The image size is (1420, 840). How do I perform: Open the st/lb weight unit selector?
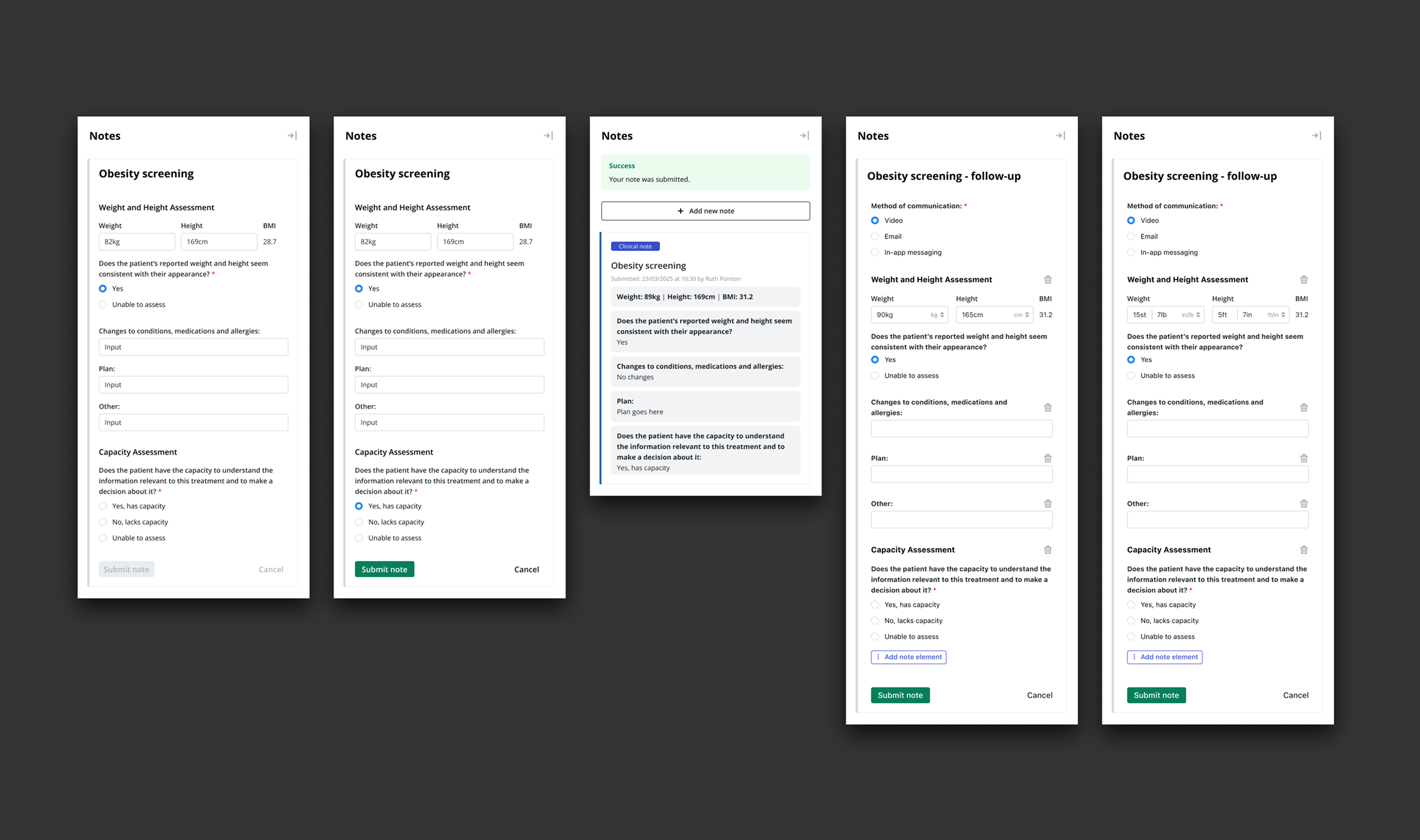click(1191, 315)
